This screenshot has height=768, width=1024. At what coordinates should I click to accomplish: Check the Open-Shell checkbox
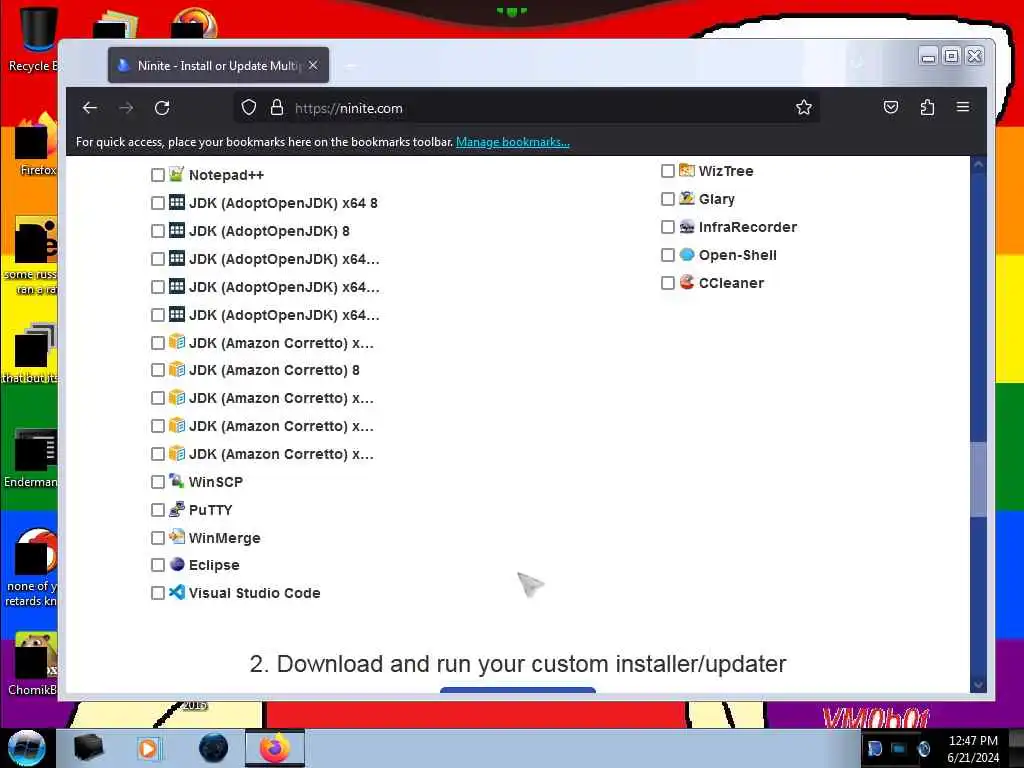point(667,255)
